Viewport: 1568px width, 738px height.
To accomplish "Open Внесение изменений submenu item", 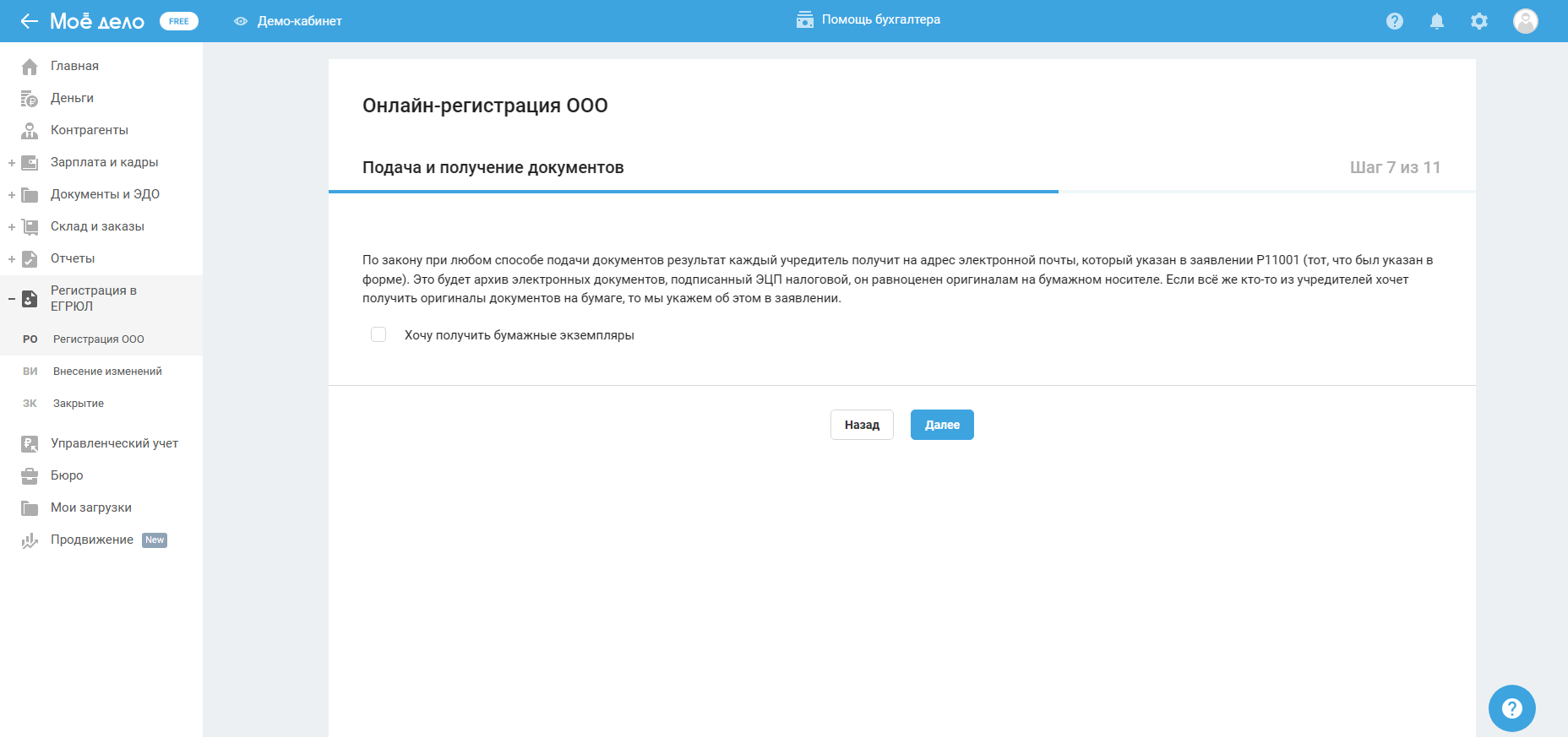I will [107, 372].
